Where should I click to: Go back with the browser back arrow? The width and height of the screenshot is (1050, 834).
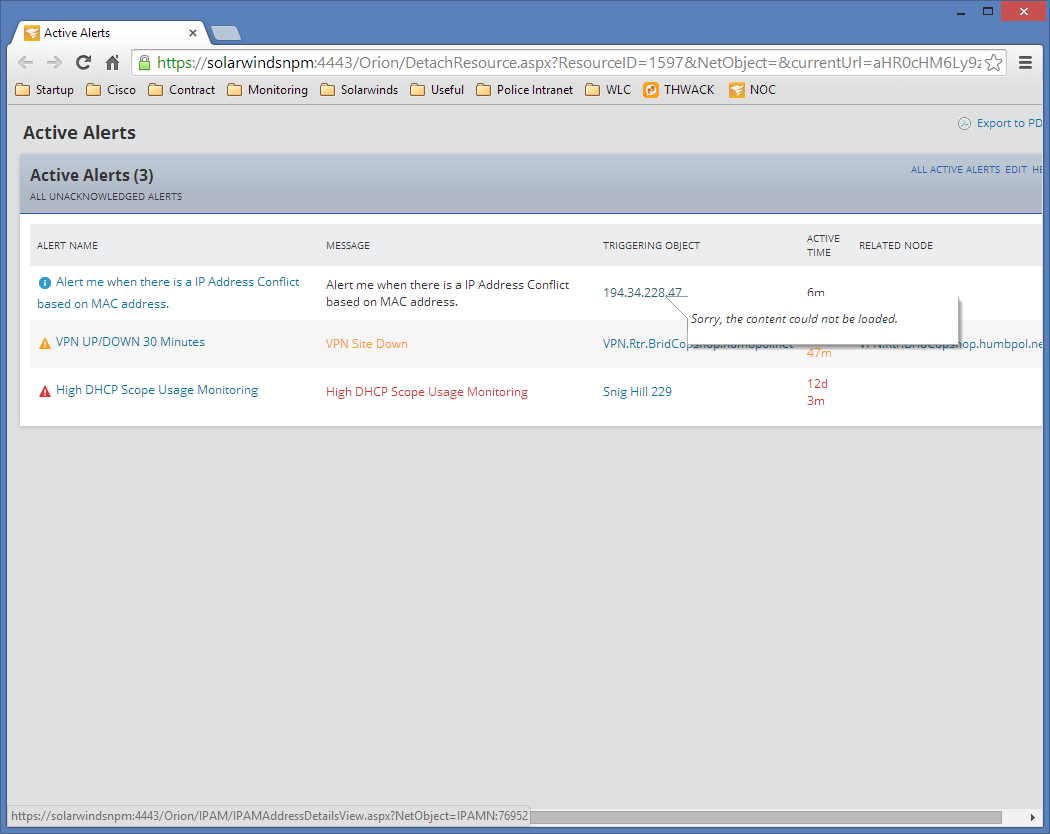click(25, 62)
